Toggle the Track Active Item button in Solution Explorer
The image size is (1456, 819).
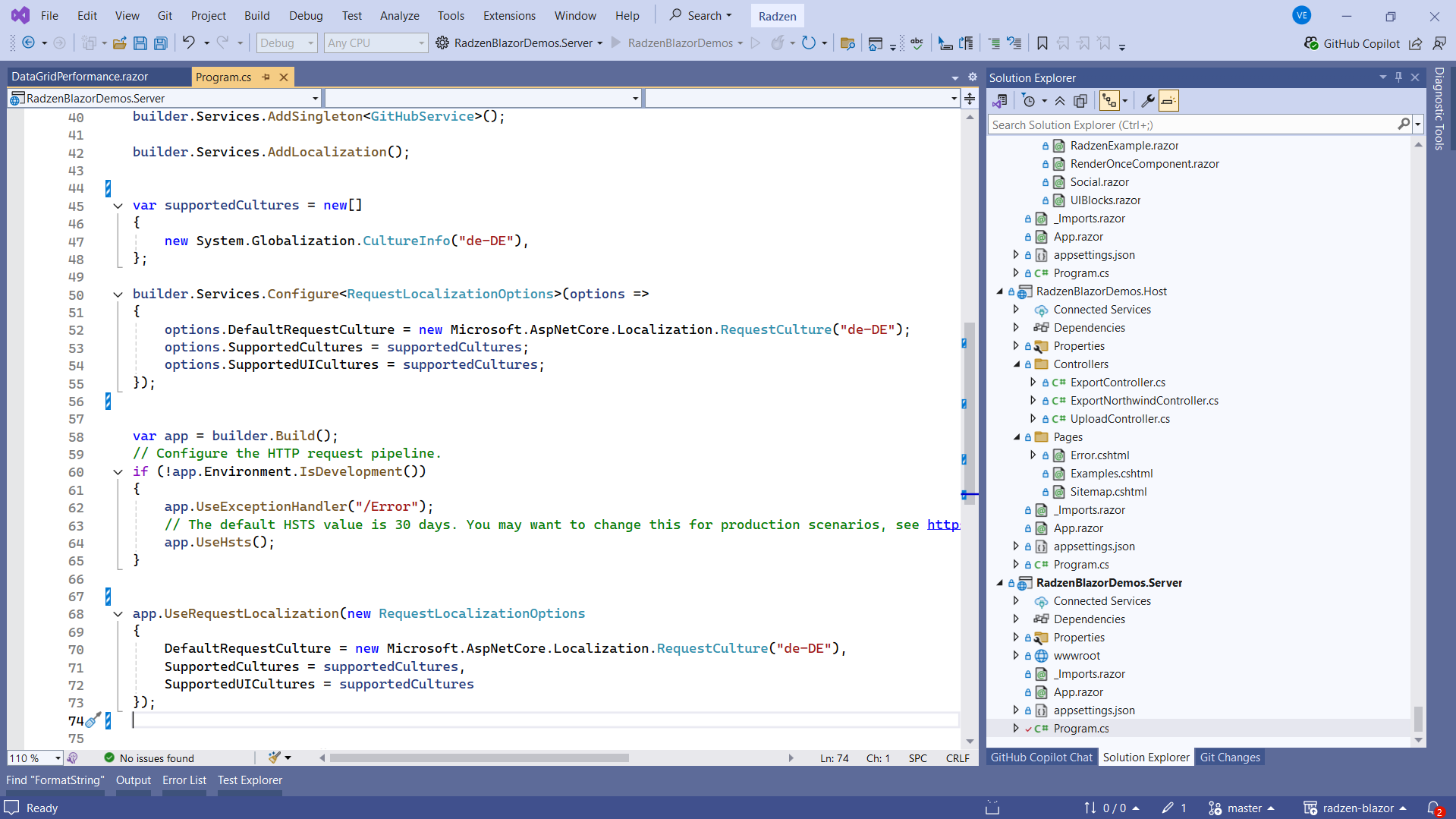coord(1109,101)
